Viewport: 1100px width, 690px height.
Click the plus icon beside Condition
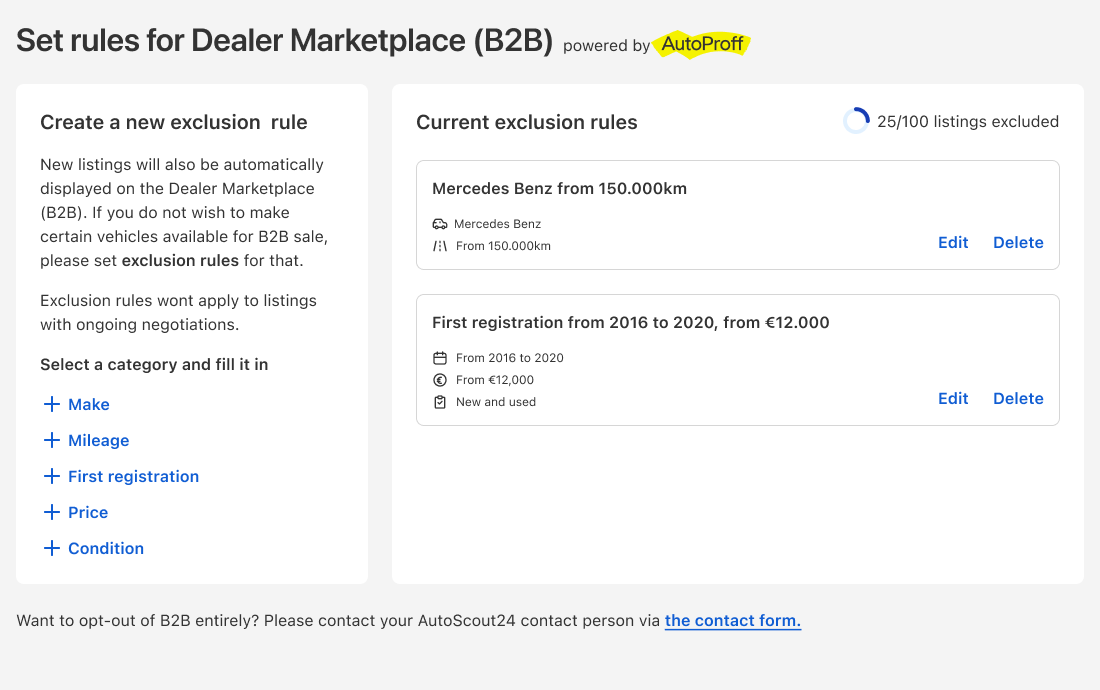(51, 548)
